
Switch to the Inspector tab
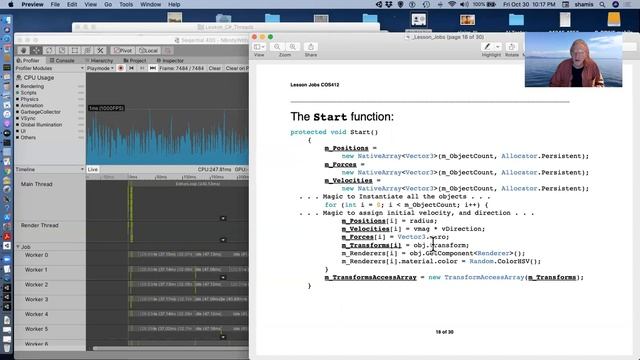(x=171, y=60)
